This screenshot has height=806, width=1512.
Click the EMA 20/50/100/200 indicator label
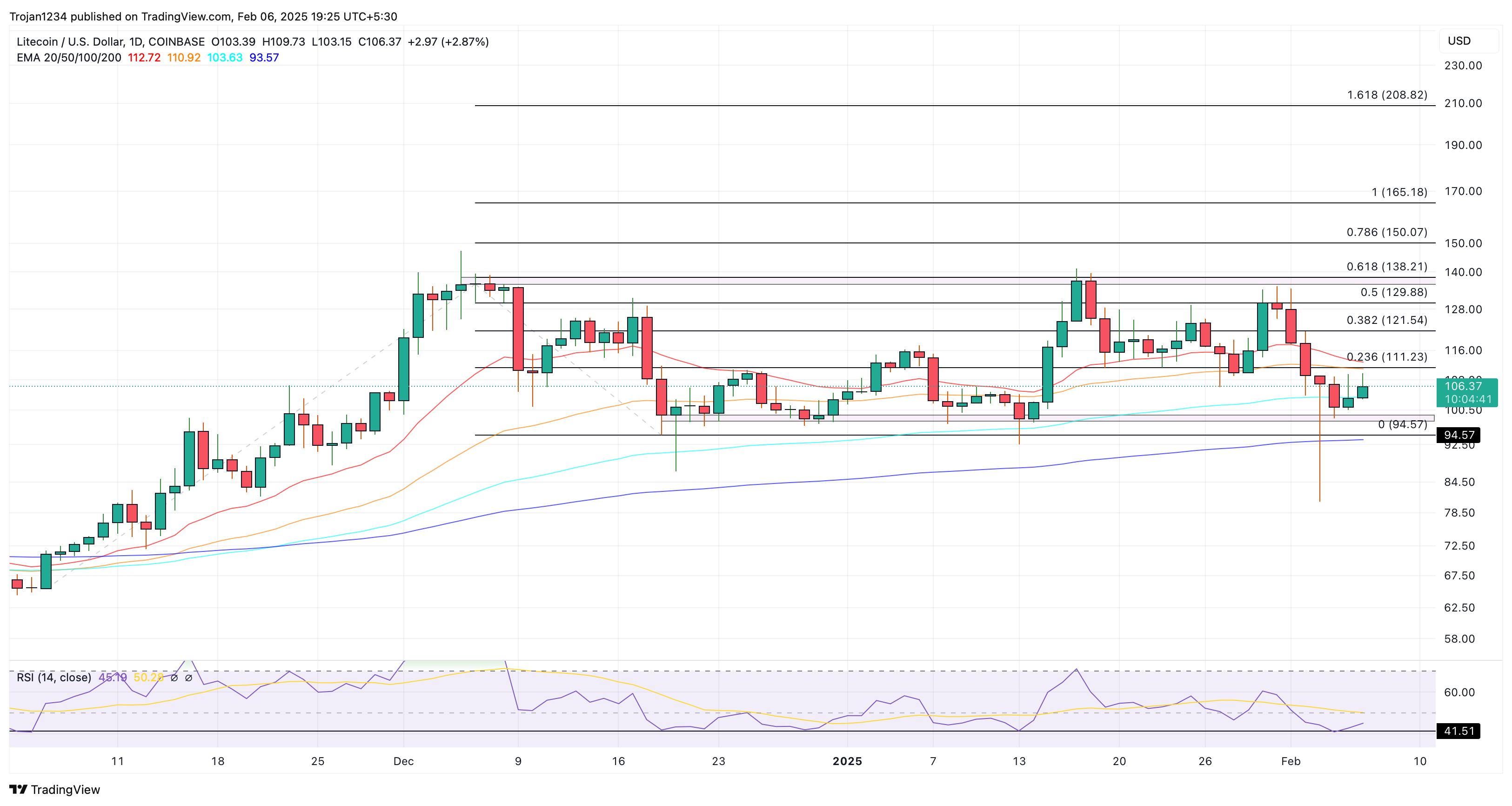pyautogui.click(x=69, y=58)
